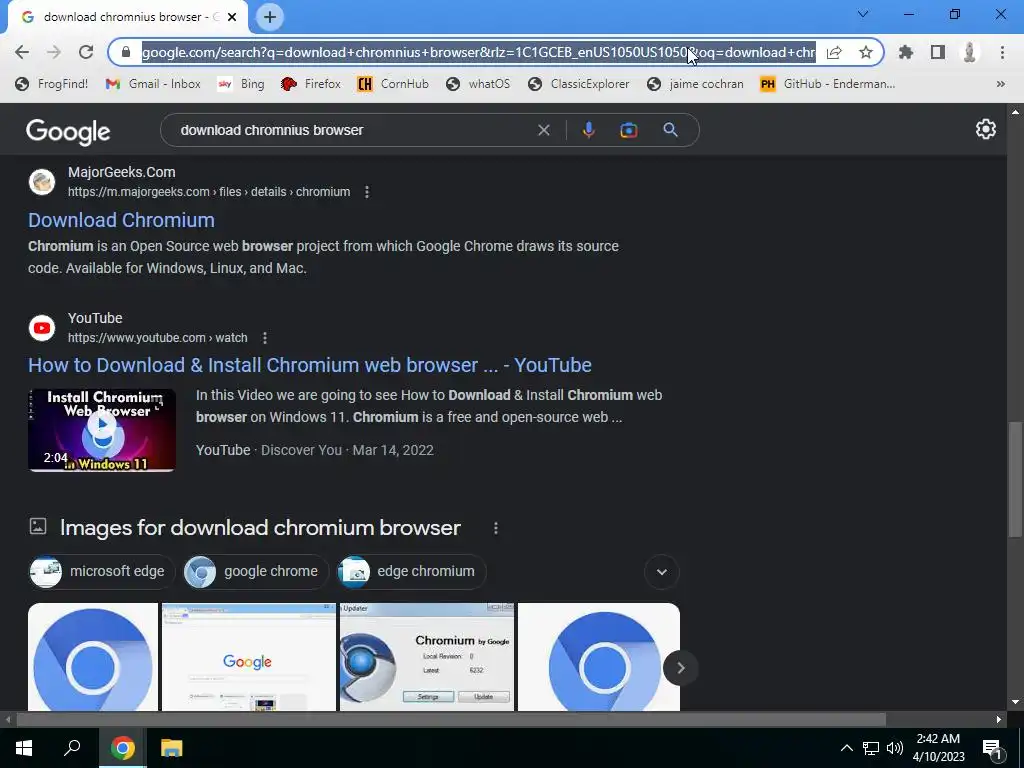The width and height of the screenshot is (1024, 768).
Task: View site information via lock icon
Action: coord(127,52)
